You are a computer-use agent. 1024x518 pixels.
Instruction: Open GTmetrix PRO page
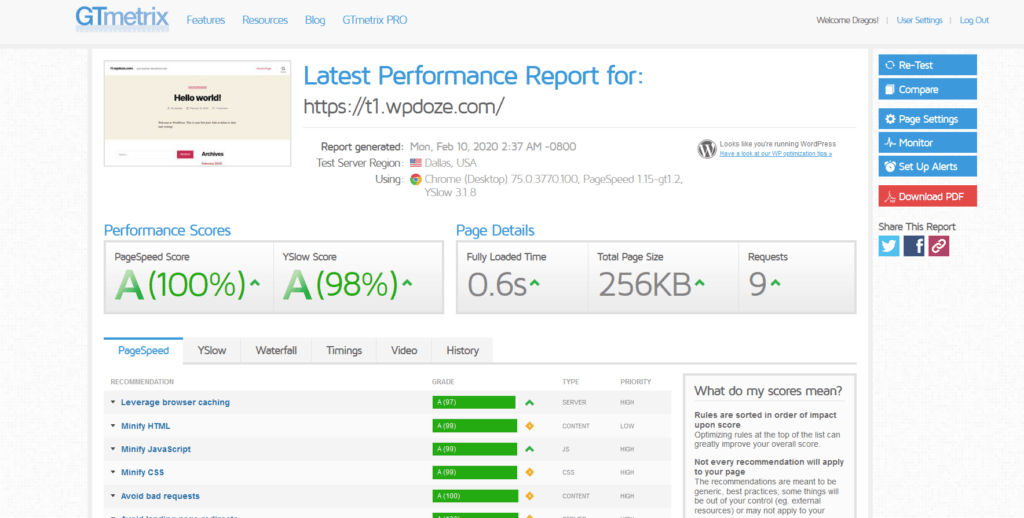pyautogui.click(x=375, y=20)
